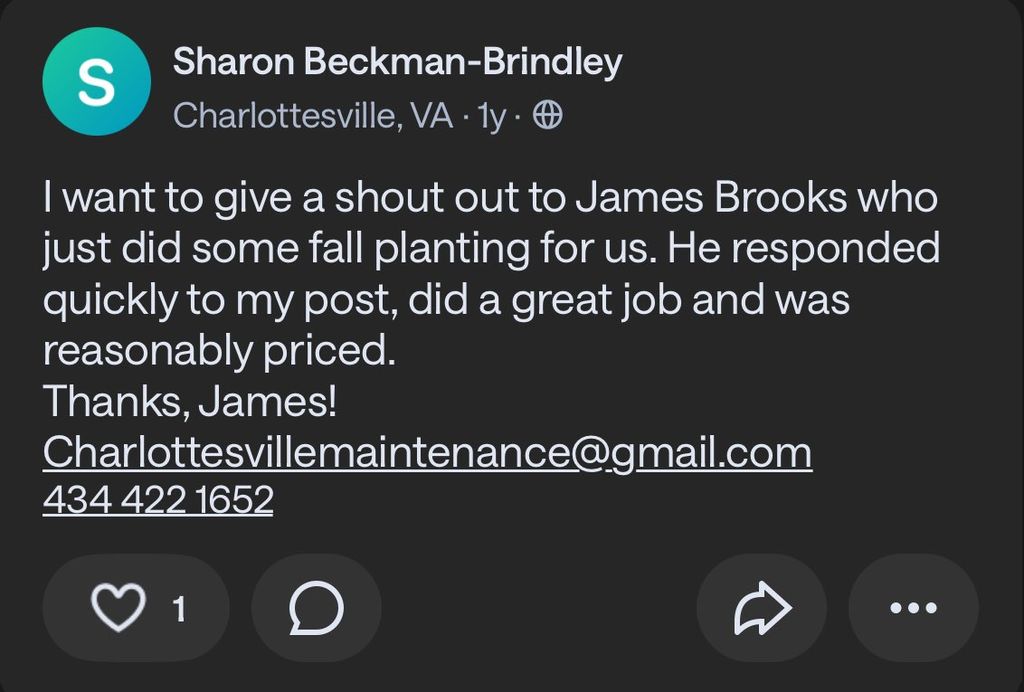Tap the 434 422 1652 phone number

coord(158,499)
